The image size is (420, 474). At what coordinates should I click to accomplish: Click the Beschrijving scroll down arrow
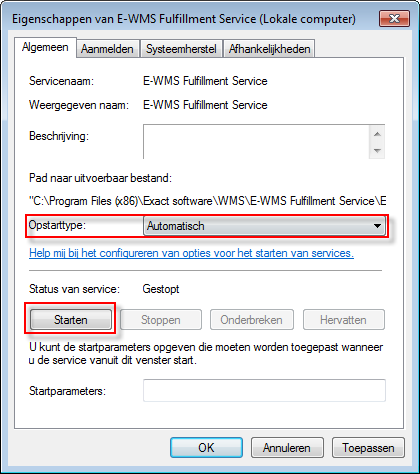[x=377, y=150]
